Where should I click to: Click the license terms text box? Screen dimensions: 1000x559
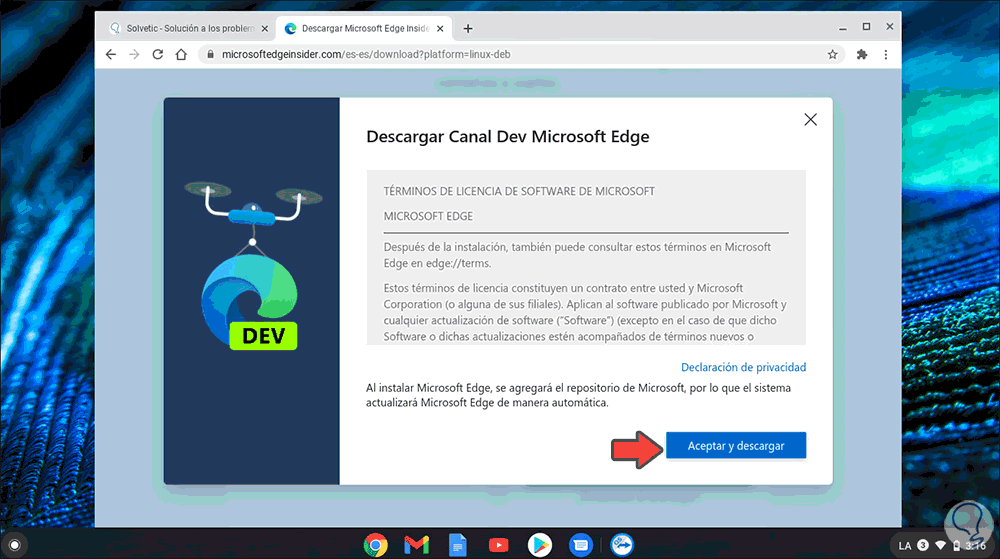click(586, 258)
